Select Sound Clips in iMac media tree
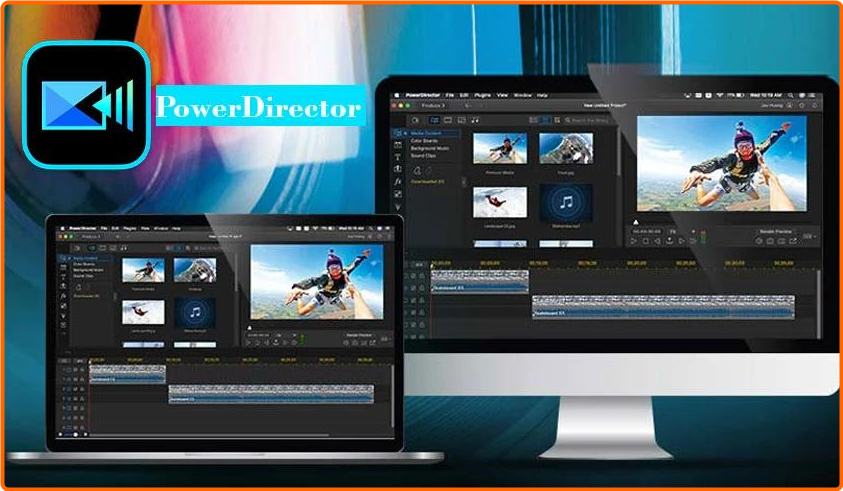This screenshot has width=843, height=491. pyautogui.click(x=423, y=156)
